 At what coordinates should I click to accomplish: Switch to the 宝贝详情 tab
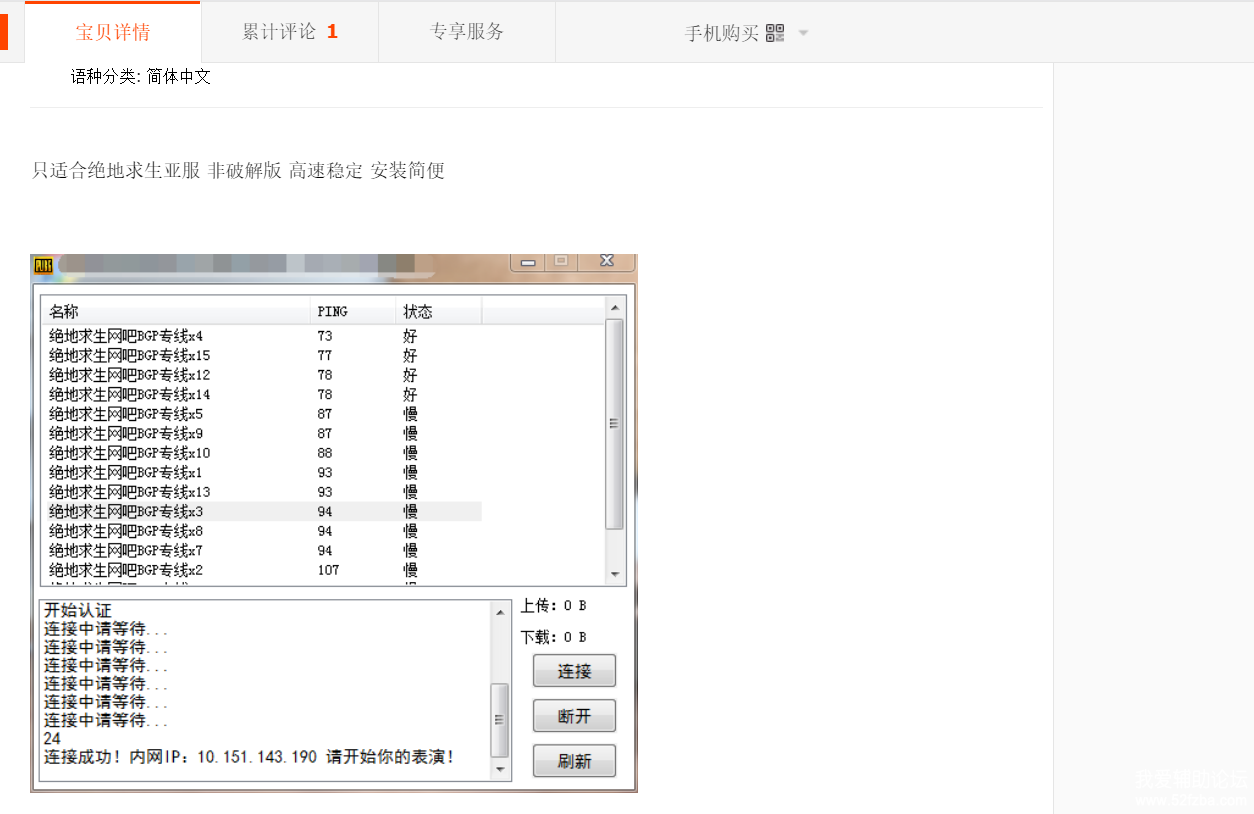tap(113, 32)
